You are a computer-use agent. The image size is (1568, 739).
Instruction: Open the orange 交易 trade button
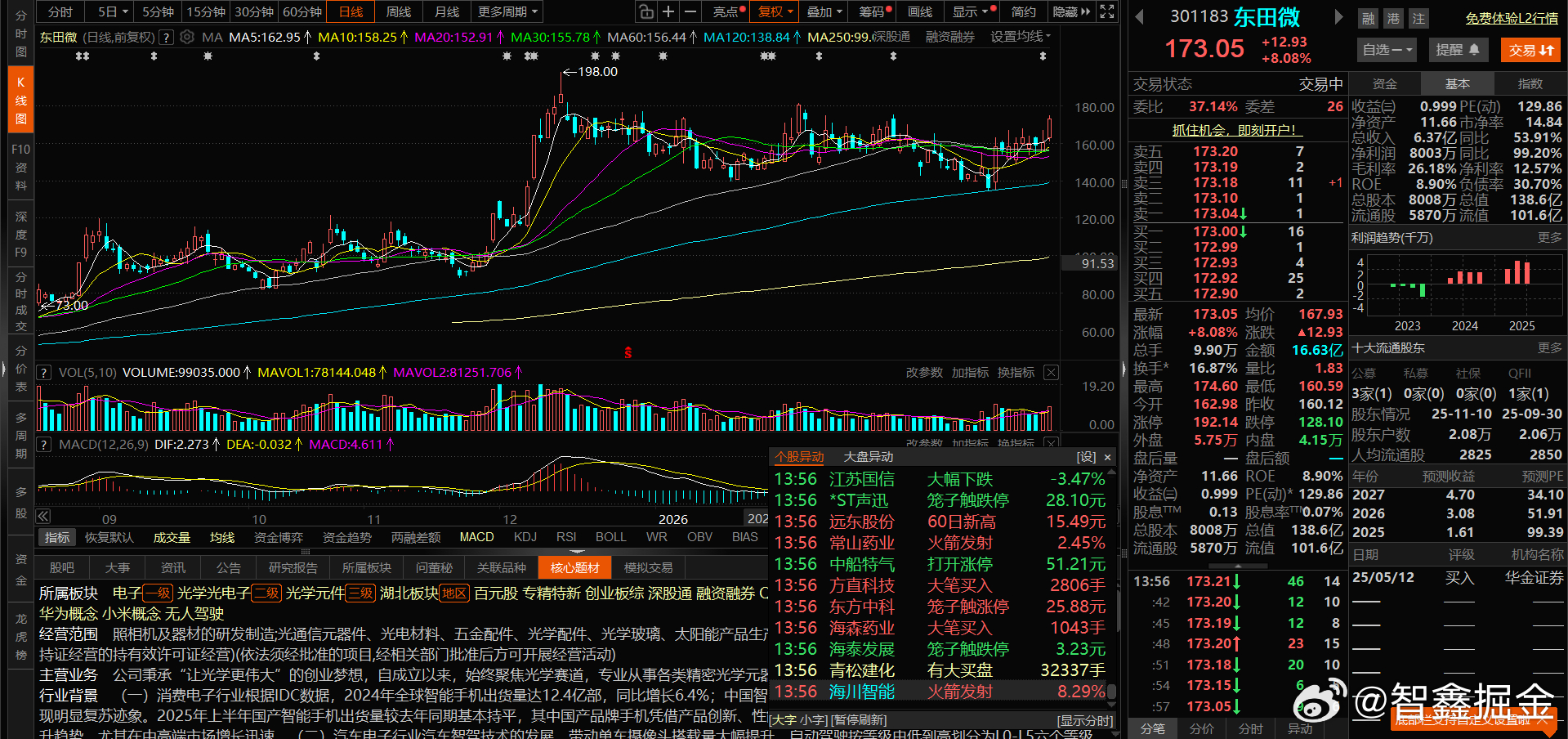(x=1530, y=50)
